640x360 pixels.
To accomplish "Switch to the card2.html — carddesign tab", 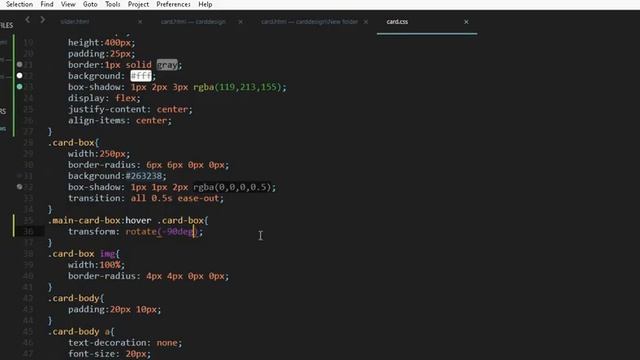I will (x=193, y=22).
